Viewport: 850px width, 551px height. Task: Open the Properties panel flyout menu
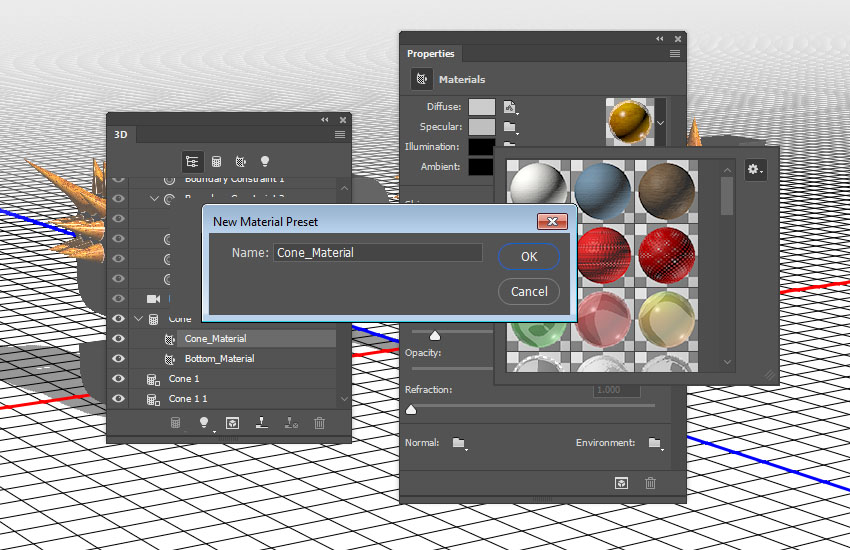(x=675, y=53)
